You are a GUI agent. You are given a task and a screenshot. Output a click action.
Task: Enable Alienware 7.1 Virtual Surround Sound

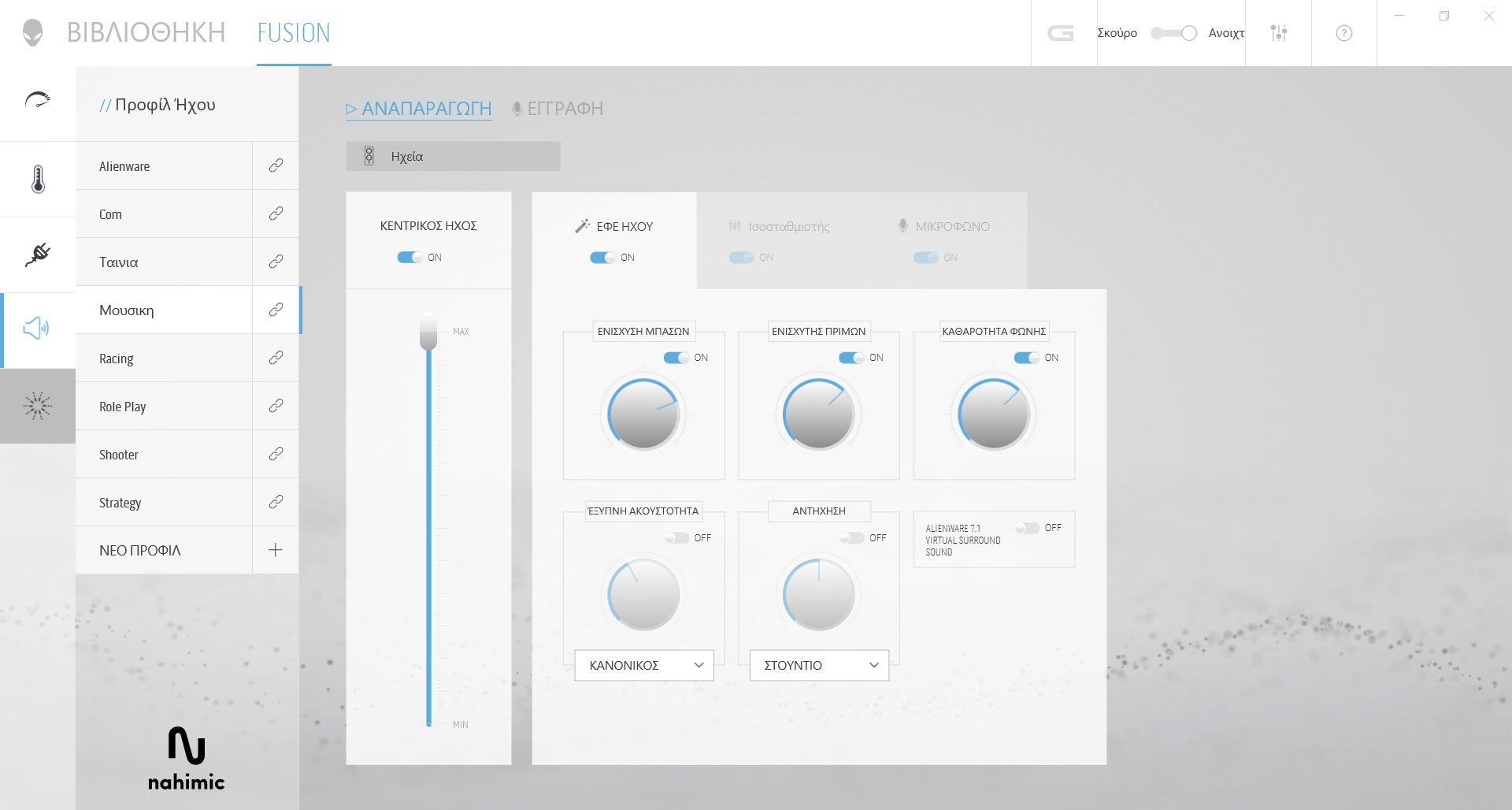coord(1028,528)
